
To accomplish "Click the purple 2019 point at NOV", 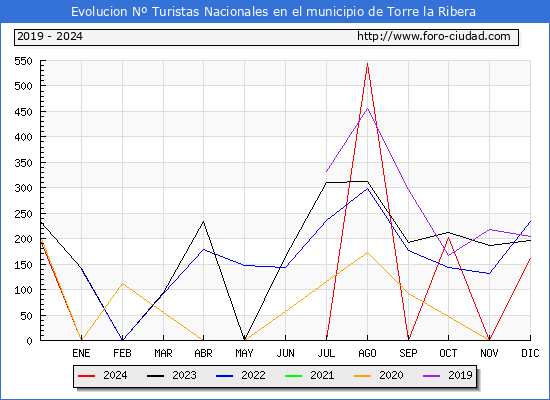I will click(x=489, y=230).
